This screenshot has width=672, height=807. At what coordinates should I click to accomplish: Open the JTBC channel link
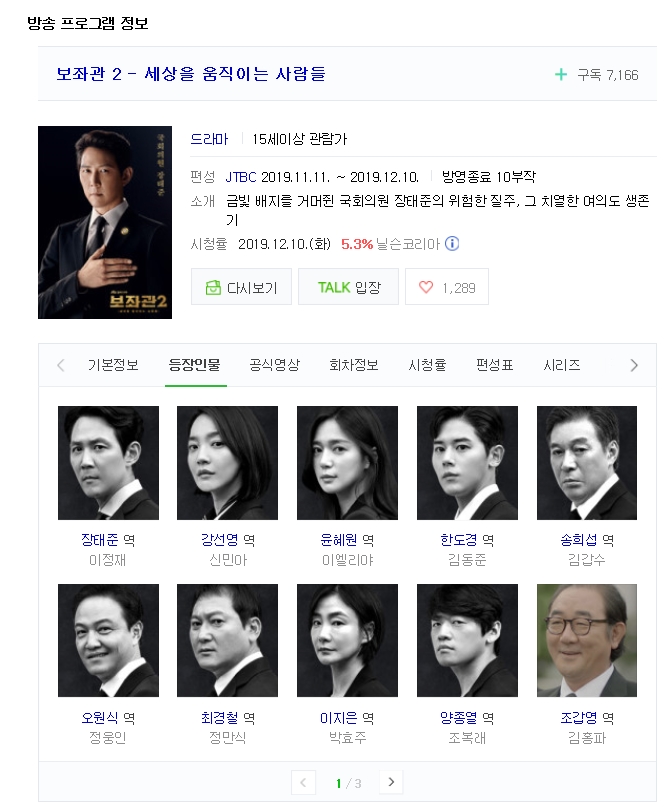click(241, 177)
